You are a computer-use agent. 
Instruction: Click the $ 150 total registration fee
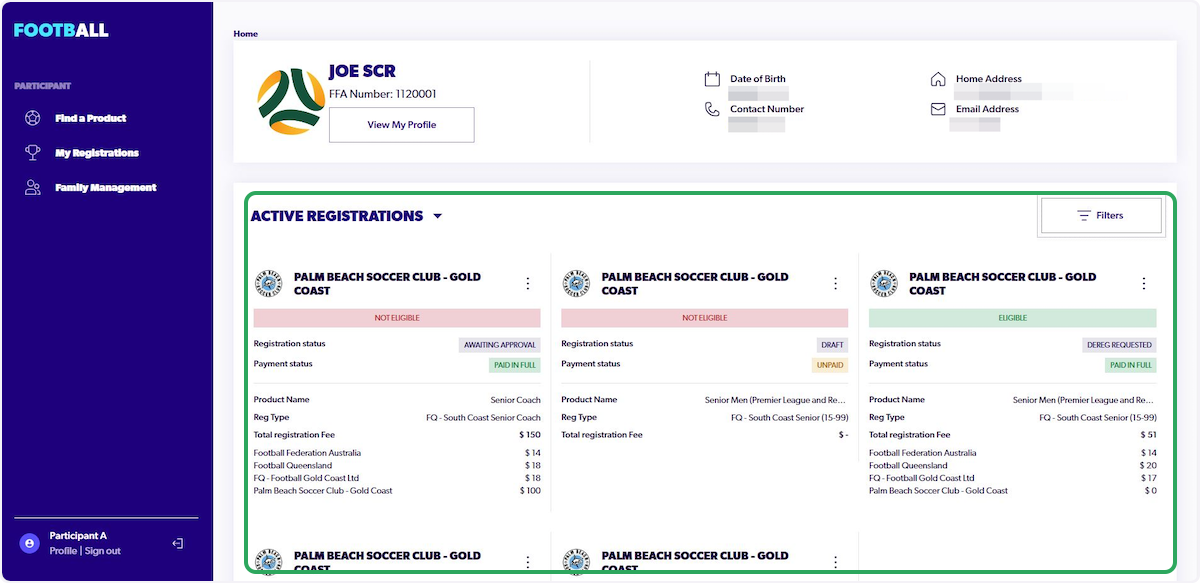tap(530, 435)
